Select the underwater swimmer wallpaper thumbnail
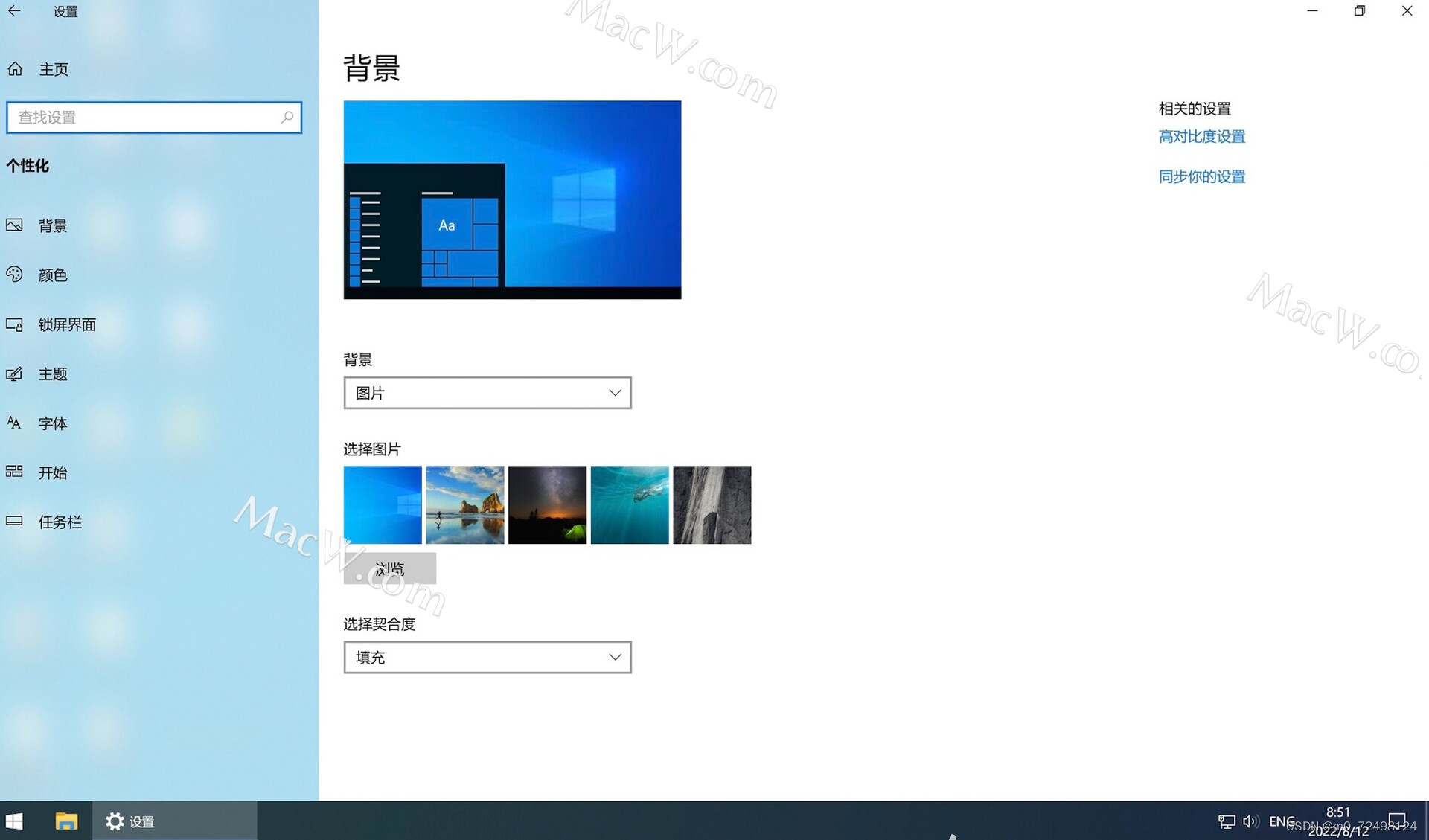The width and height of the screenshot is (1429, 840). pos(630,505)
